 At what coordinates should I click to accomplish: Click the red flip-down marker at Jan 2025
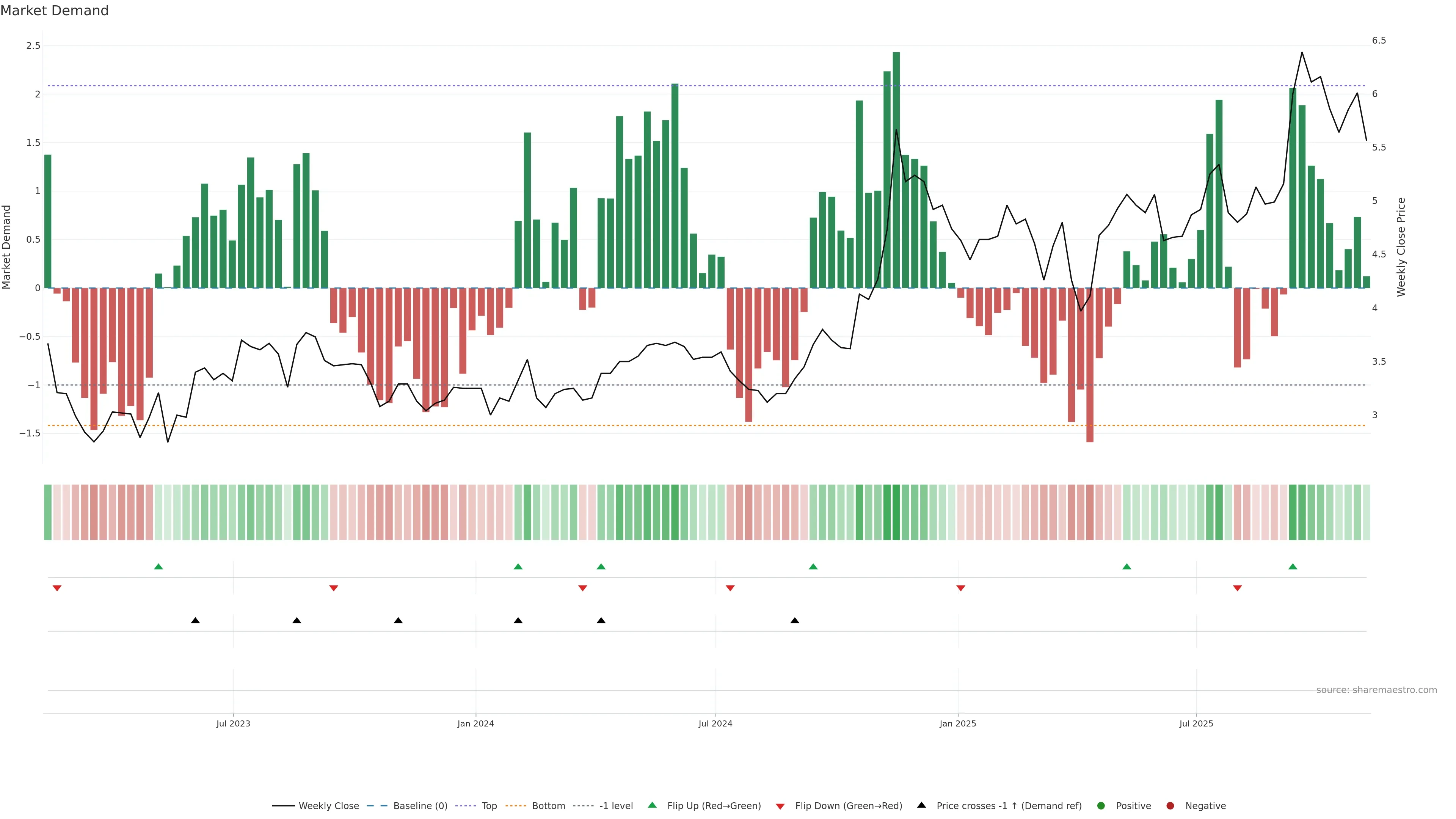pos(960,588)
